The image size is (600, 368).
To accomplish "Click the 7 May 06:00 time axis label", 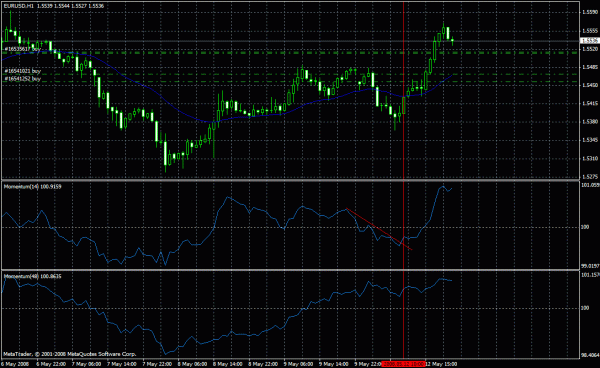I will (86, 364).
